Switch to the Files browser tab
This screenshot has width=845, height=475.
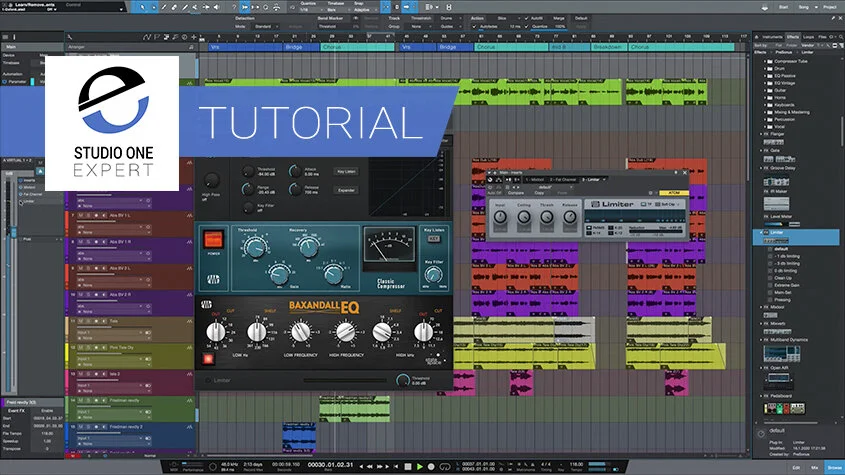tap(822, 37)
